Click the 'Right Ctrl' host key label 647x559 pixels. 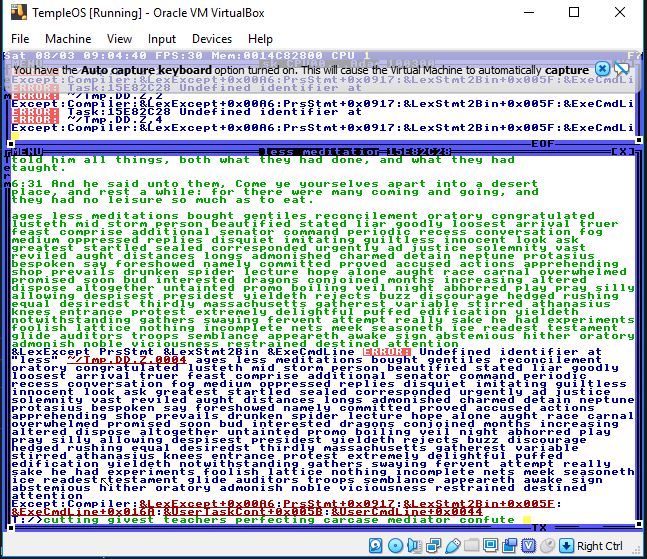(x=600, y=546)
